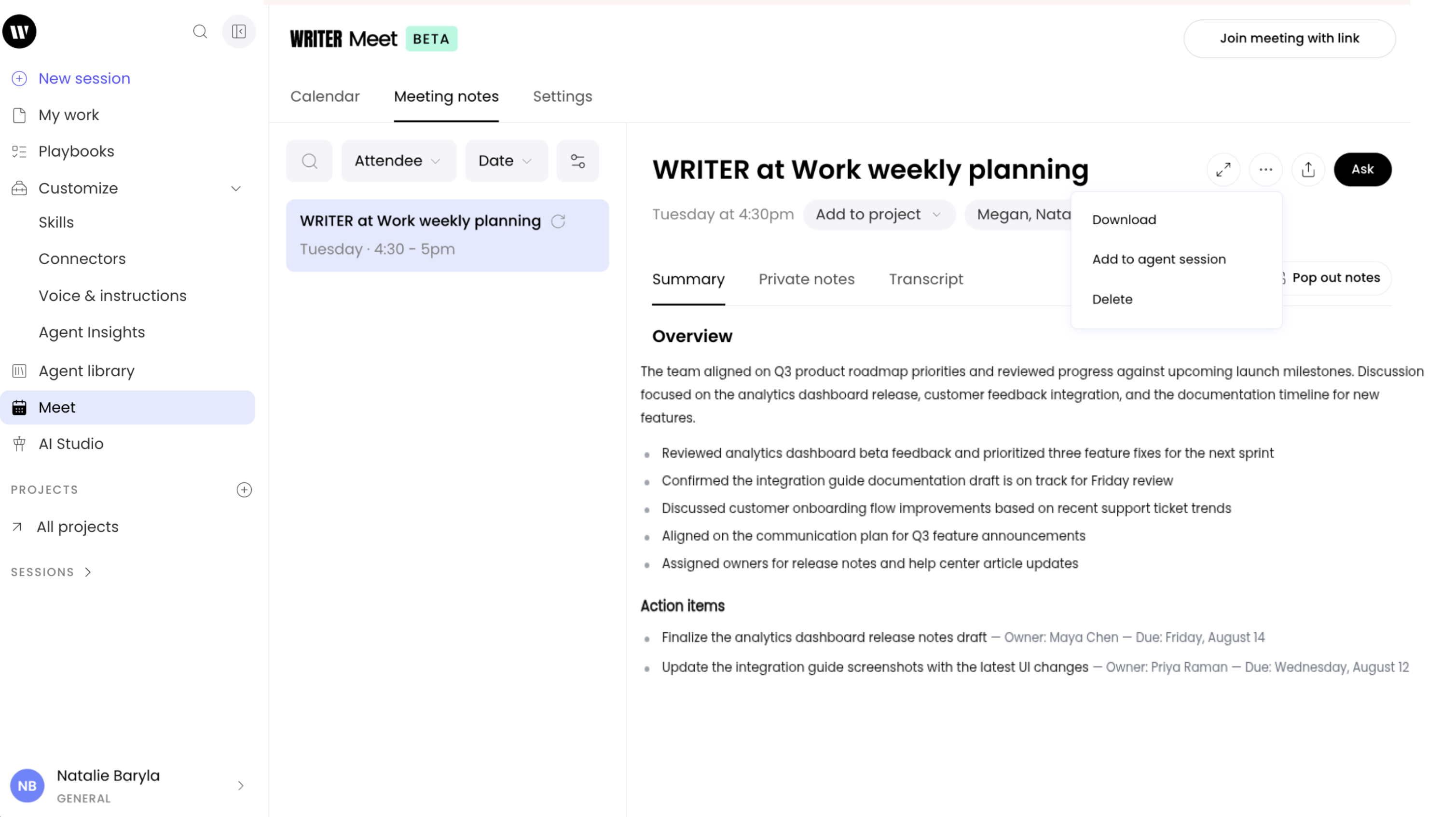Image resolution: width=1456 pixels, height=817 pixels.
Task: Open the Connectors page
Action: [82, 259]
